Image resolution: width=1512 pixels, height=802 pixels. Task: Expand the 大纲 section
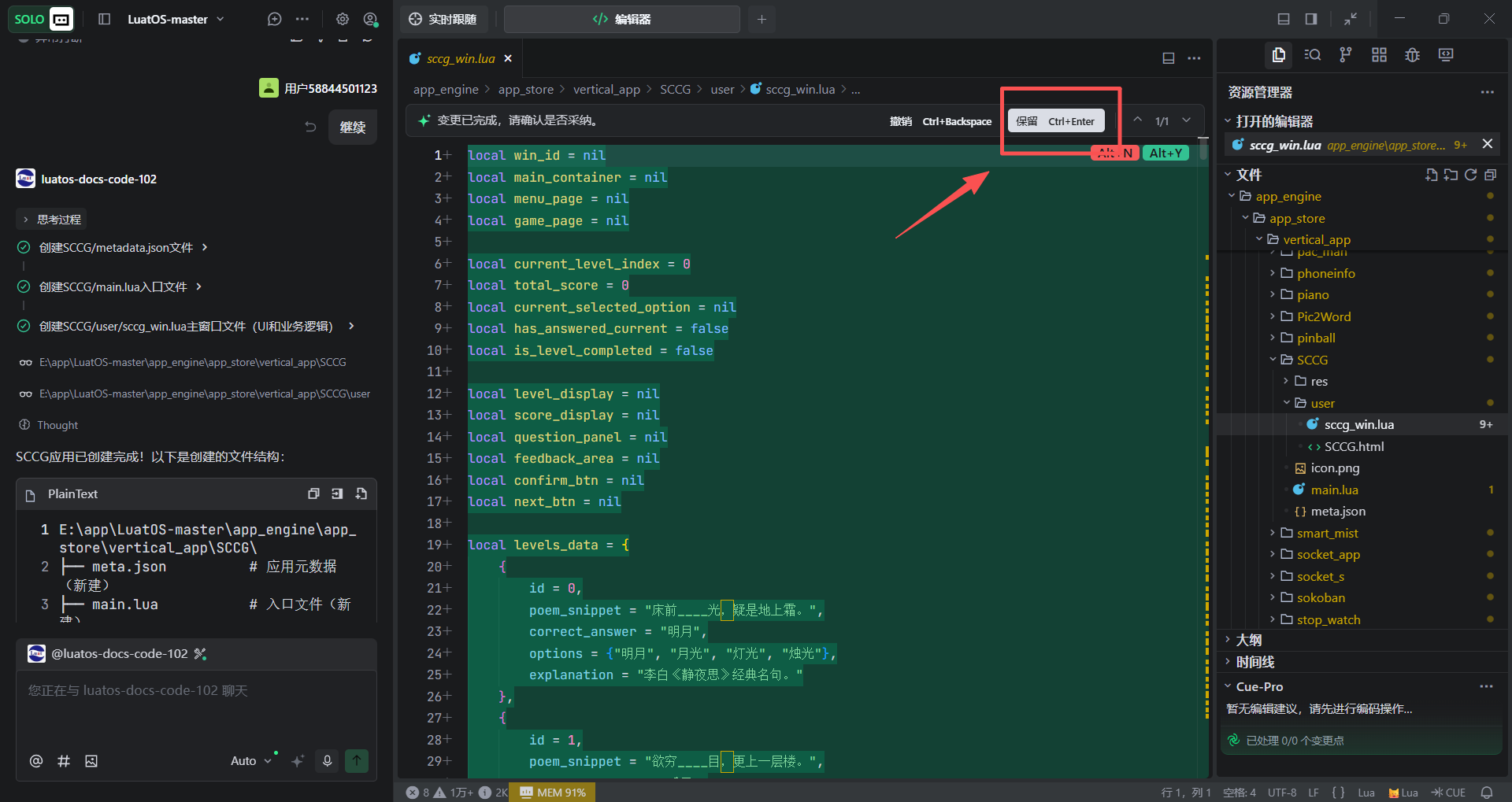tap(1248, 640)
